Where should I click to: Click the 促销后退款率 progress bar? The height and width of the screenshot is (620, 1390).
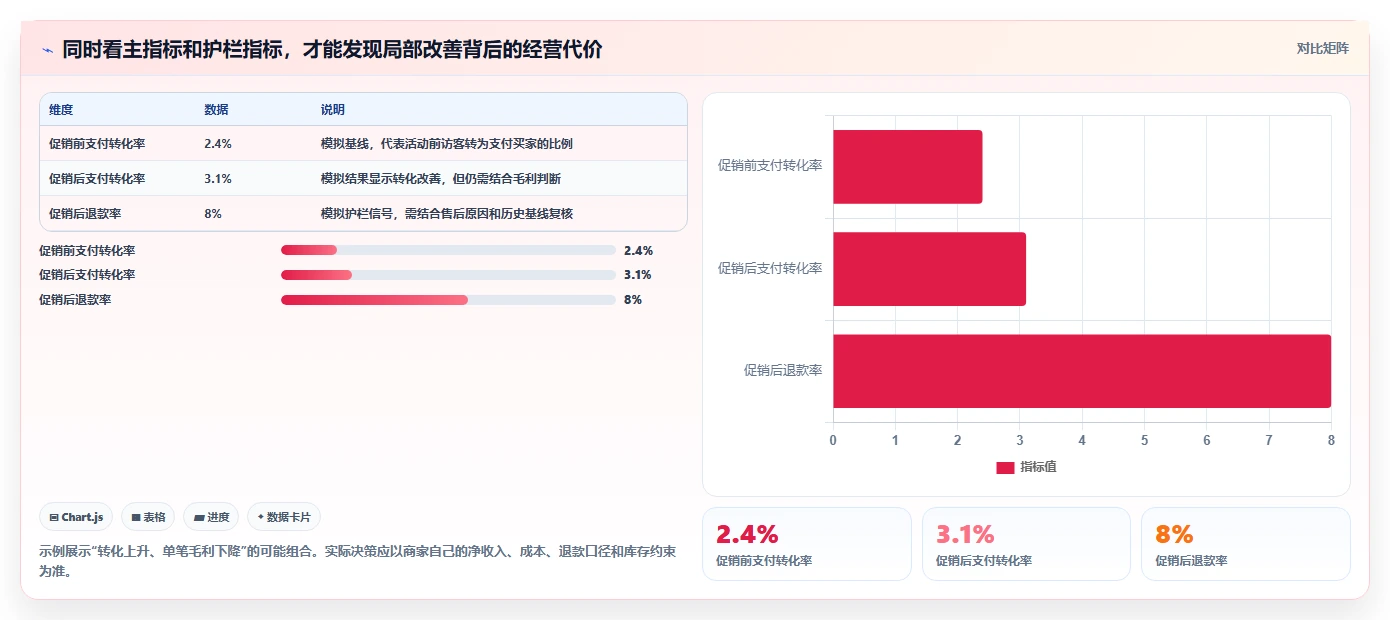448,300
